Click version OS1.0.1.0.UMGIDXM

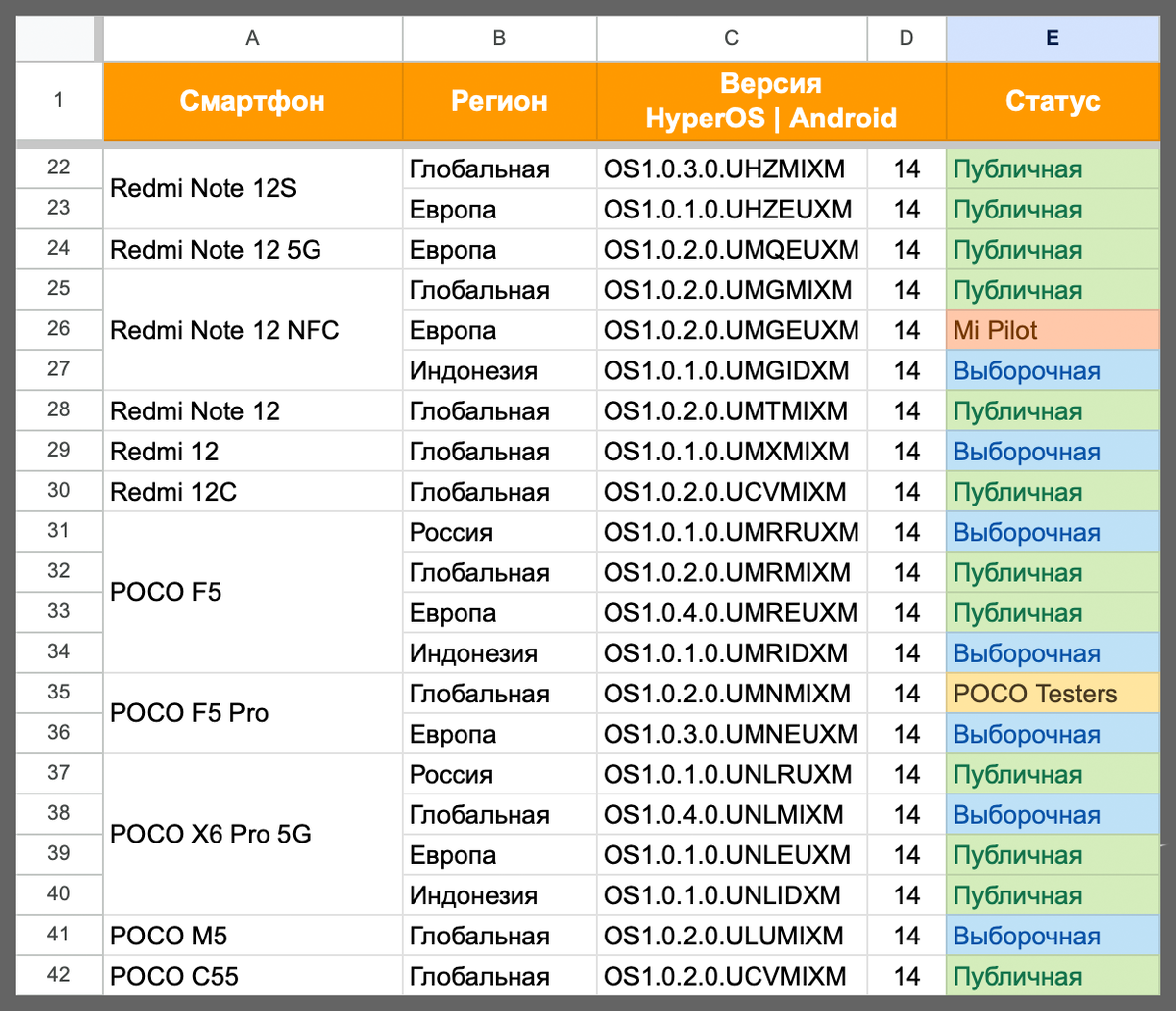[x=732, y=370]
